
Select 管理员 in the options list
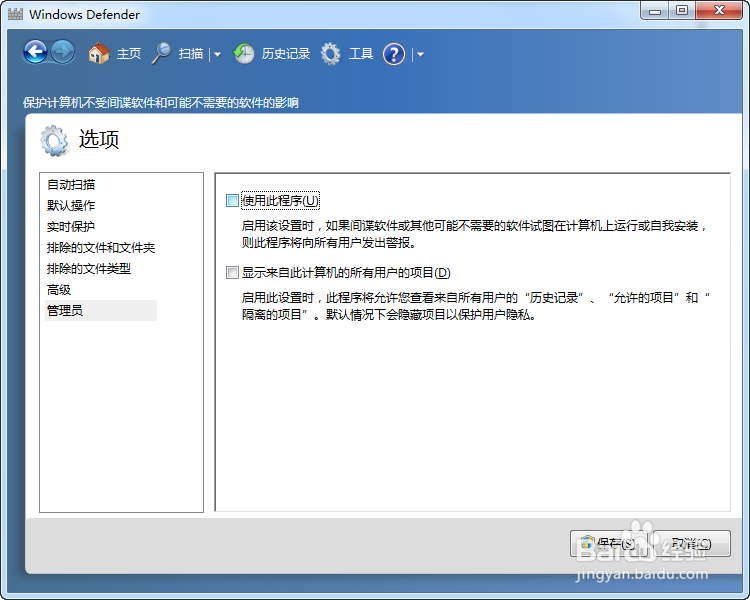coord(101,311)
